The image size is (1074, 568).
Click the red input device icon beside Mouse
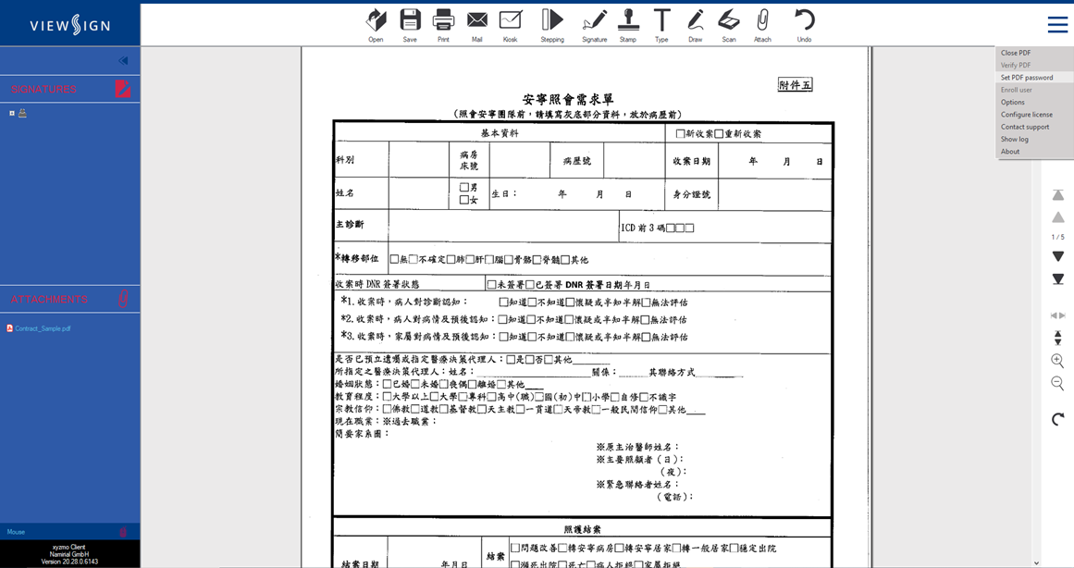coord(123,532)
